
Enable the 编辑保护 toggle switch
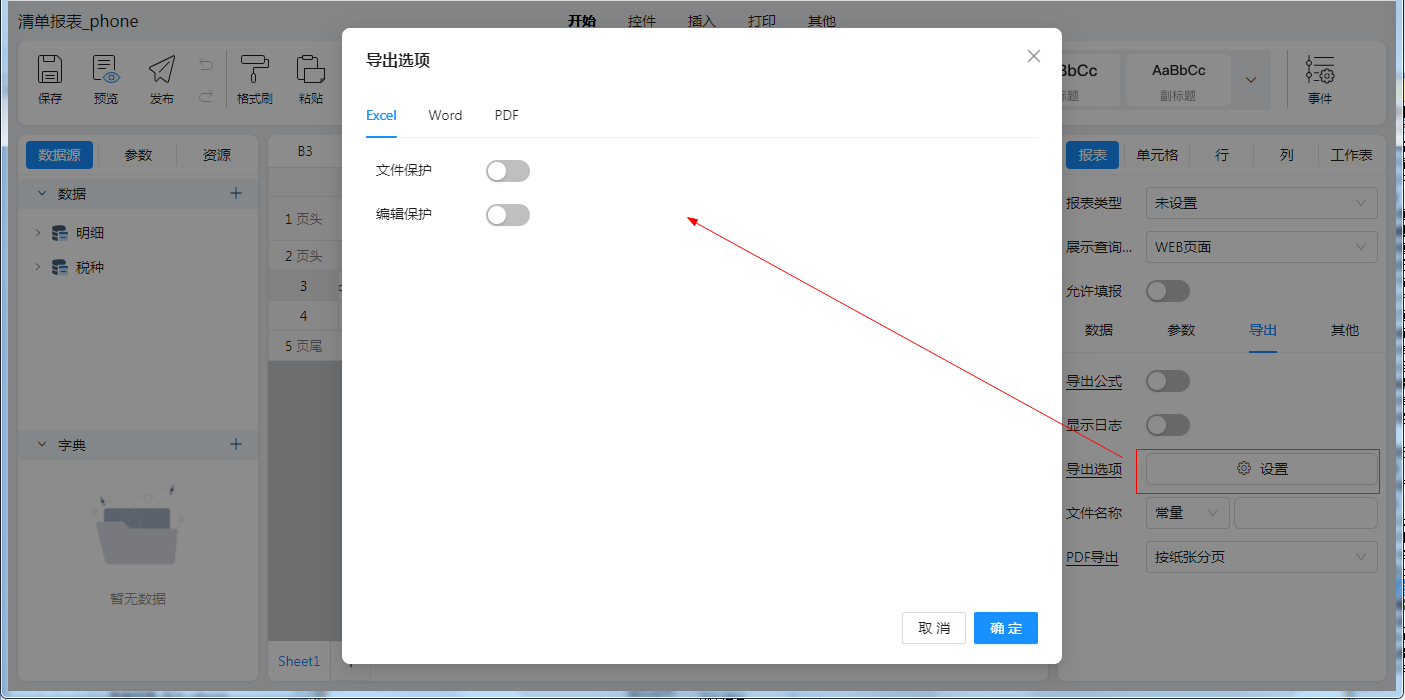click(x=508, y=215)
